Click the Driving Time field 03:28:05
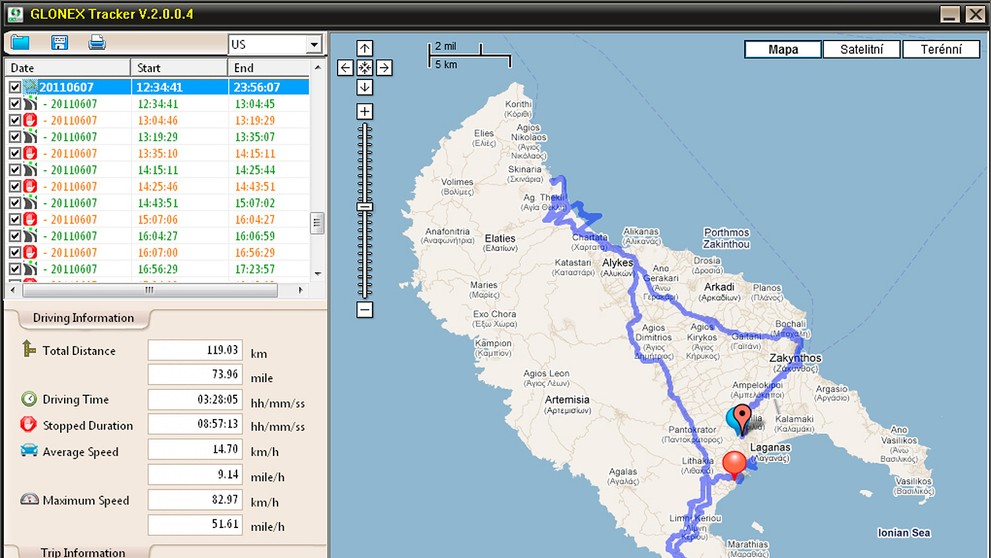Viewport: 991px width, 558px height. pyautogui.click(x=195, y=399)
